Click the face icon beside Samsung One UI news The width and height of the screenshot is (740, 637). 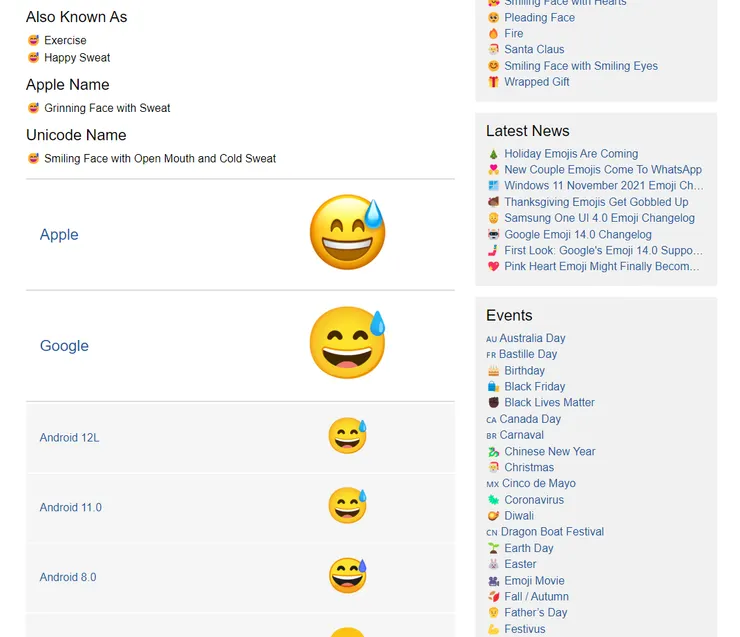tap(493, 218)
